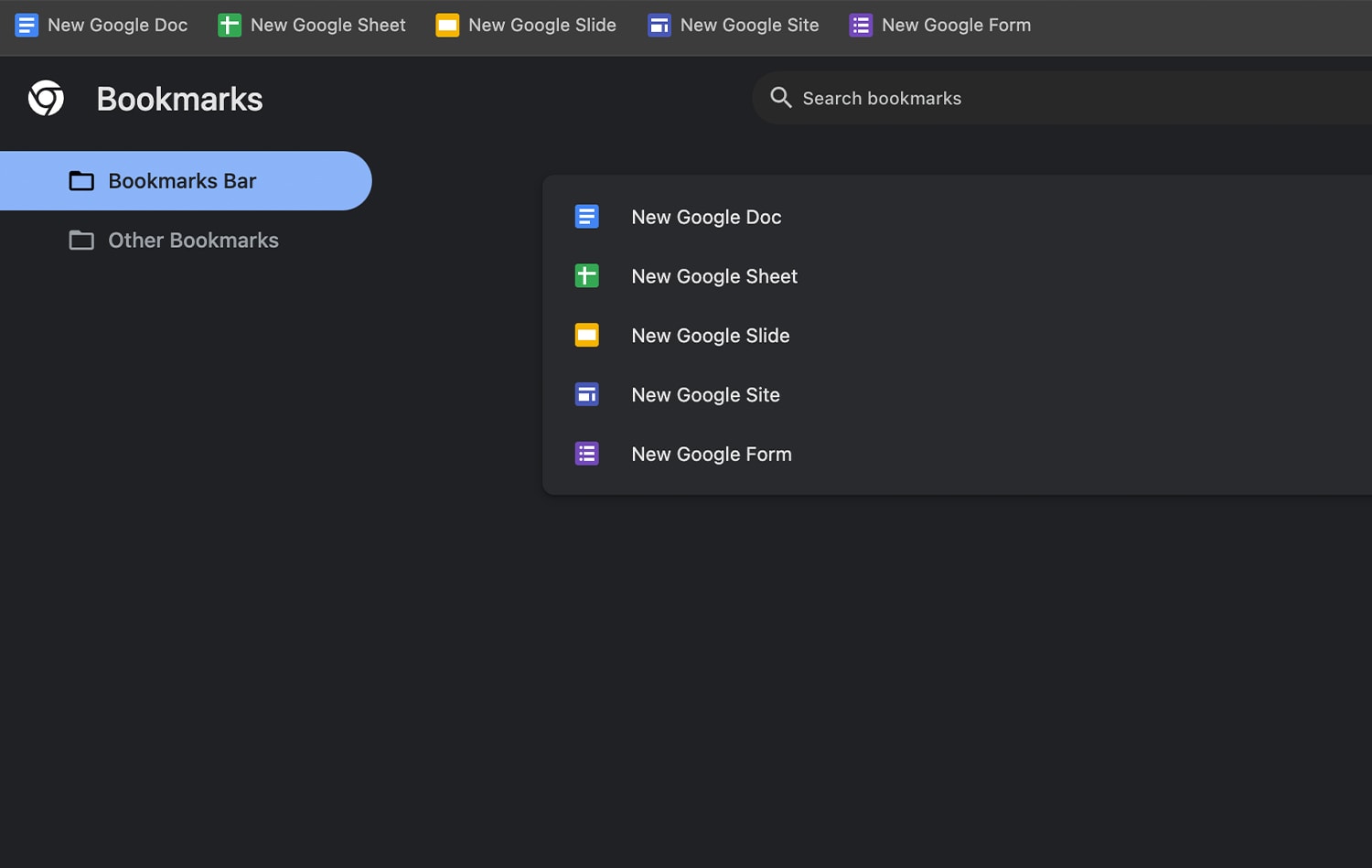Click the Sites icon in the bookmarks bar
The height and width of the screenshot is (868, 1372).
(659, 25)
